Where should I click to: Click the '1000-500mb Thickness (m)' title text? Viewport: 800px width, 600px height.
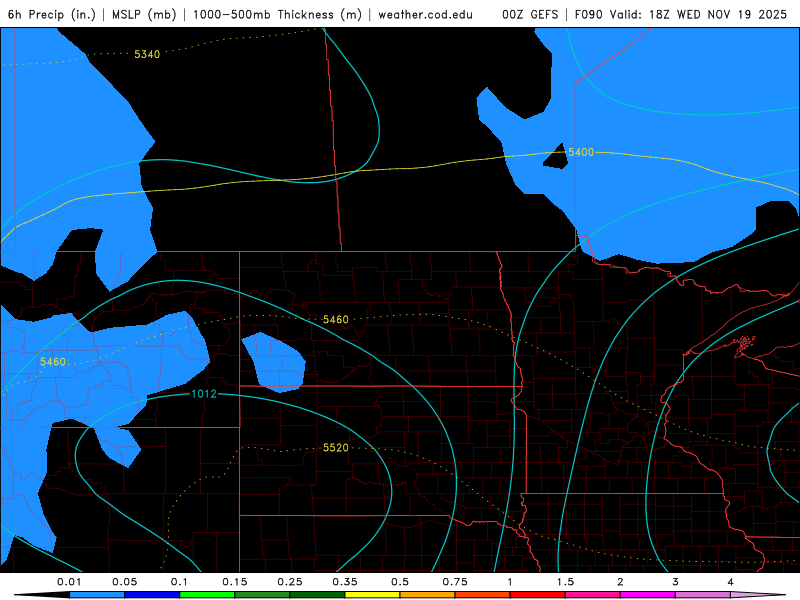[x=277, y=14]
